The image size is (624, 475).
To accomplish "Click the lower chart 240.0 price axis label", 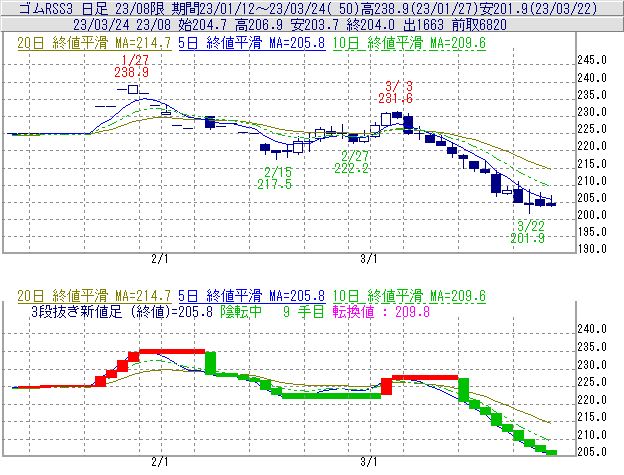I will 592,329.
